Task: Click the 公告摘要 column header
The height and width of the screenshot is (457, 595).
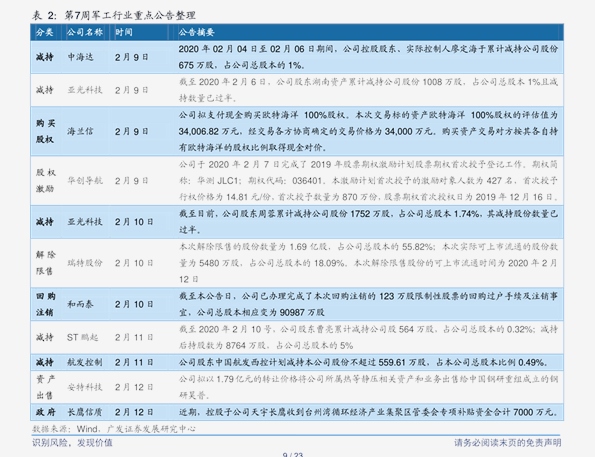Action: coord(196,32)
